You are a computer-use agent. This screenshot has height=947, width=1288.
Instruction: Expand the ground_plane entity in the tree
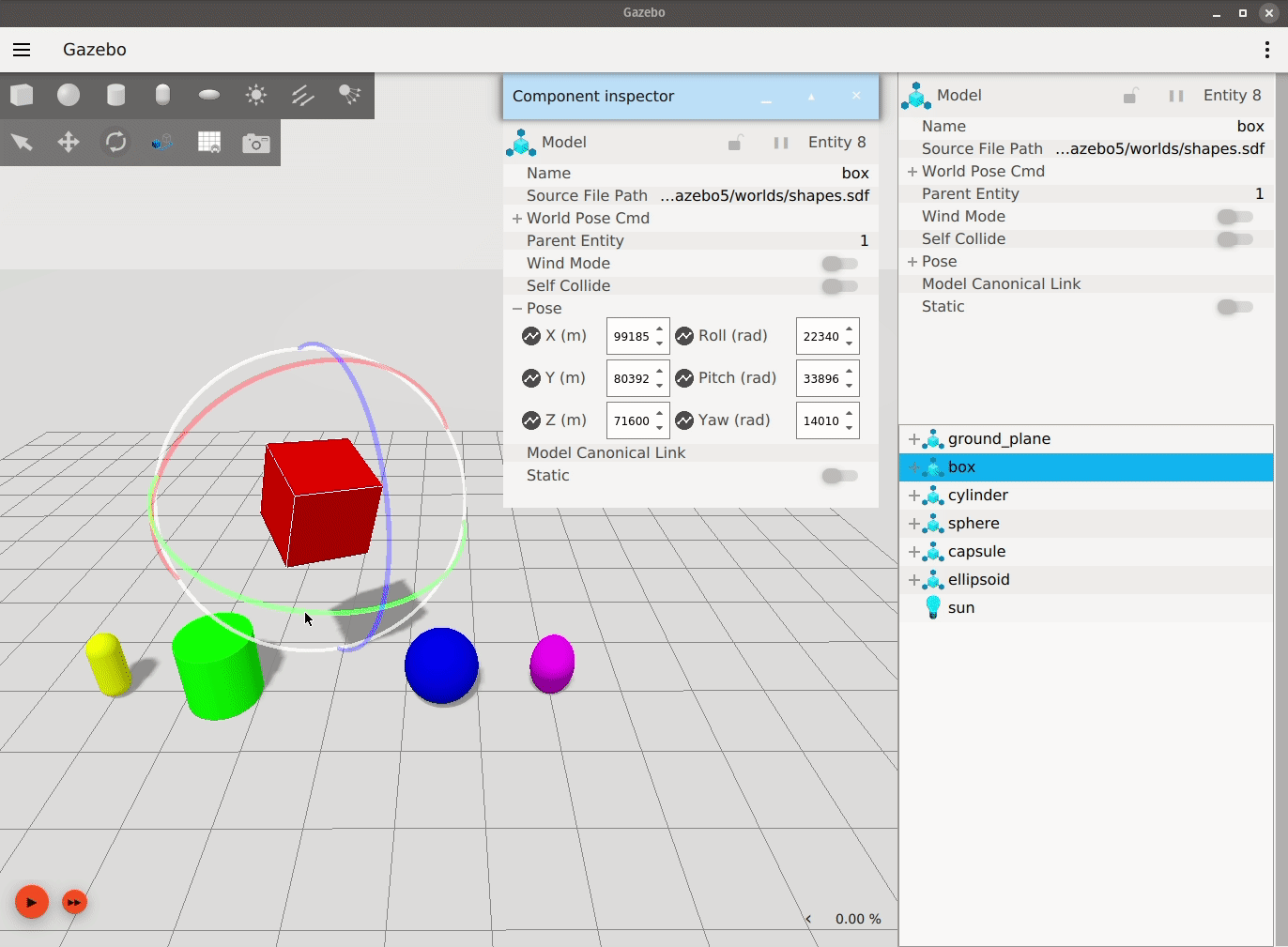click(x=913, y=439)
